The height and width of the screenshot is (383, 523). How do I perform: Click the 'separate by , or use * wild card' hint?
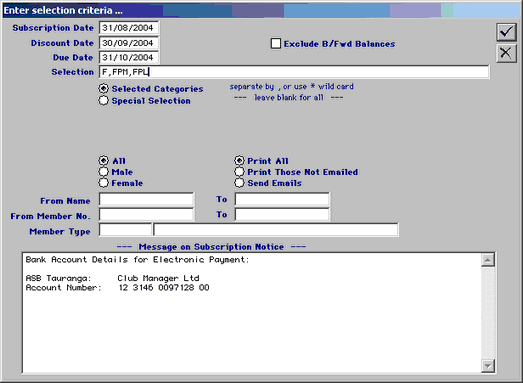pyautogui.click(x=292, y=86)
